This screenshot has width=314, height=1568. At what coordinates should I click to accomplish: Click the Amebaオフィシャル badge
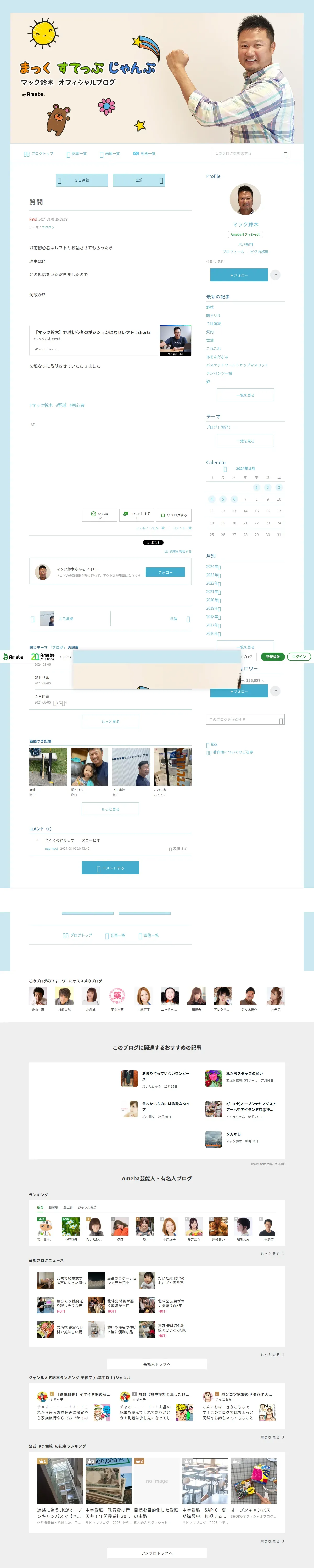point(245,234)
